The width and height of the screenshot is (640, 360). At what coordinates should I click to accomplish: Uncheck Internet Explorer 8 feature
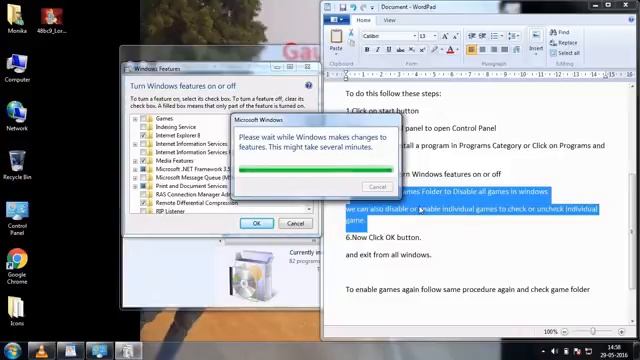pos(143,136)
